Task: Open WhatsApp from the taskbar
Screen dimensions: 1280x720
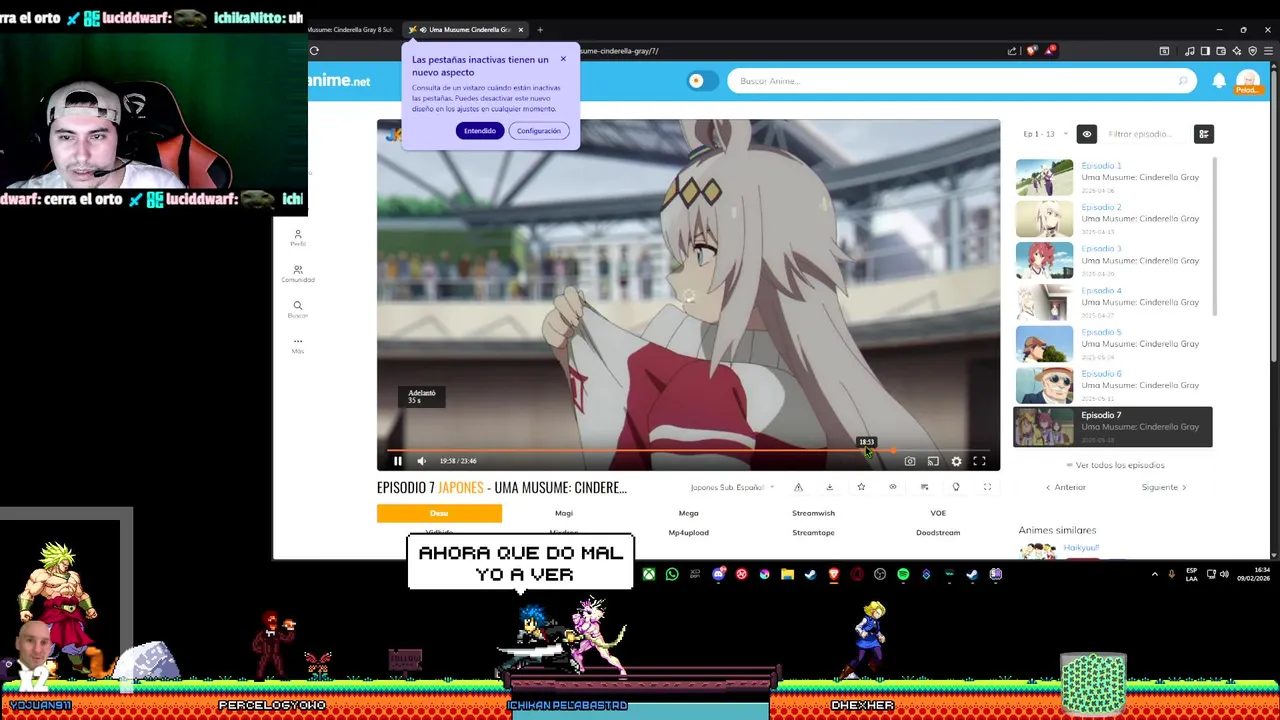Action: click(x=672, y=574)
